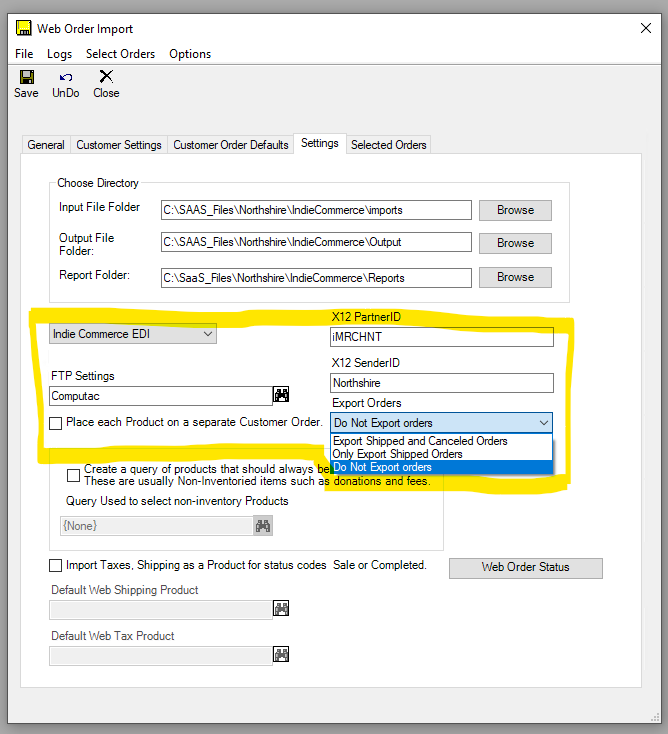Screen dimensions: 668x734
Task: Click the UnDo arrow icon
Action: tap(66, 77)
